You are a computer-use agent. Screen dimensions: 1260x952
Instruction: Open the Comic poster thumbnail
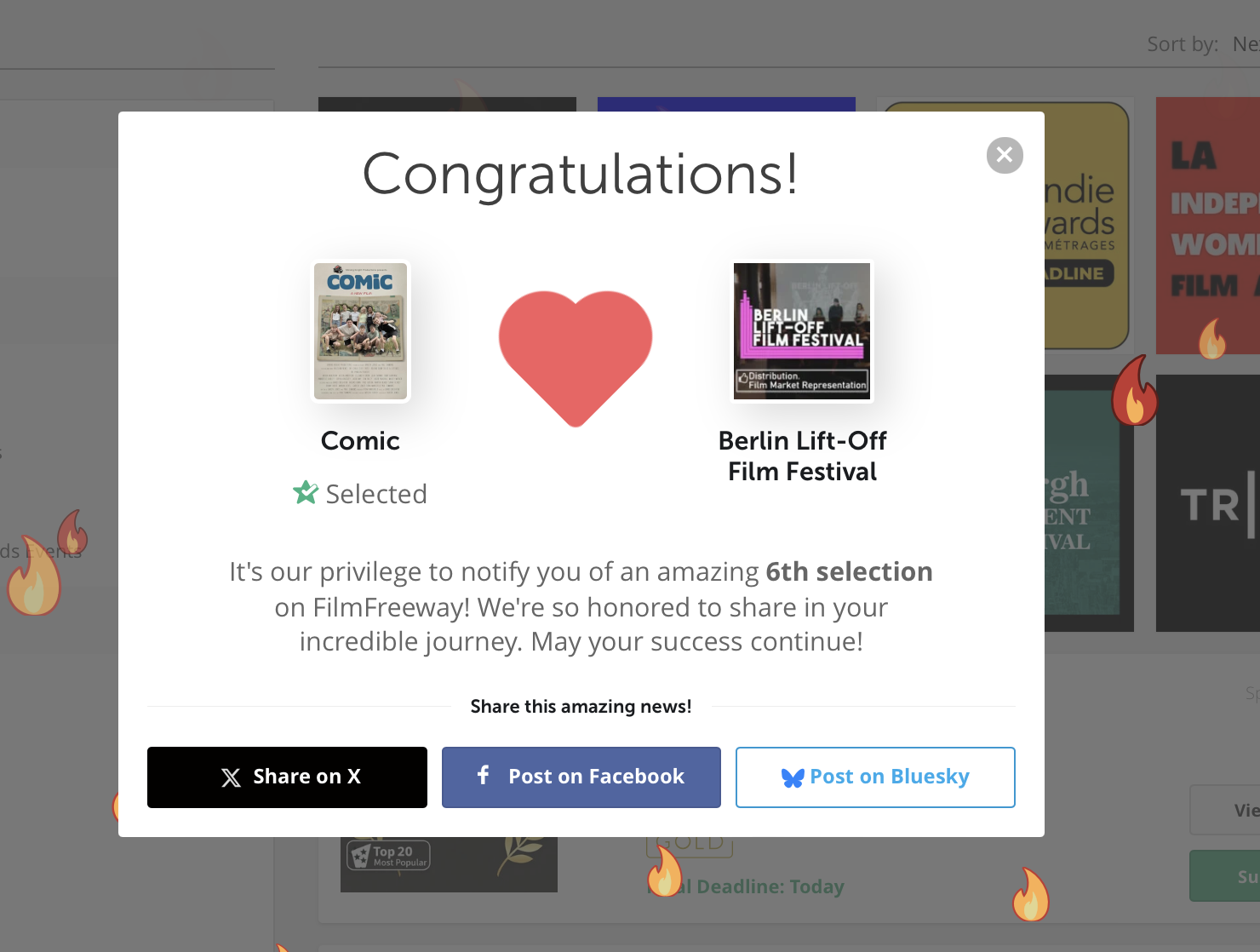[x=361, y=331]
